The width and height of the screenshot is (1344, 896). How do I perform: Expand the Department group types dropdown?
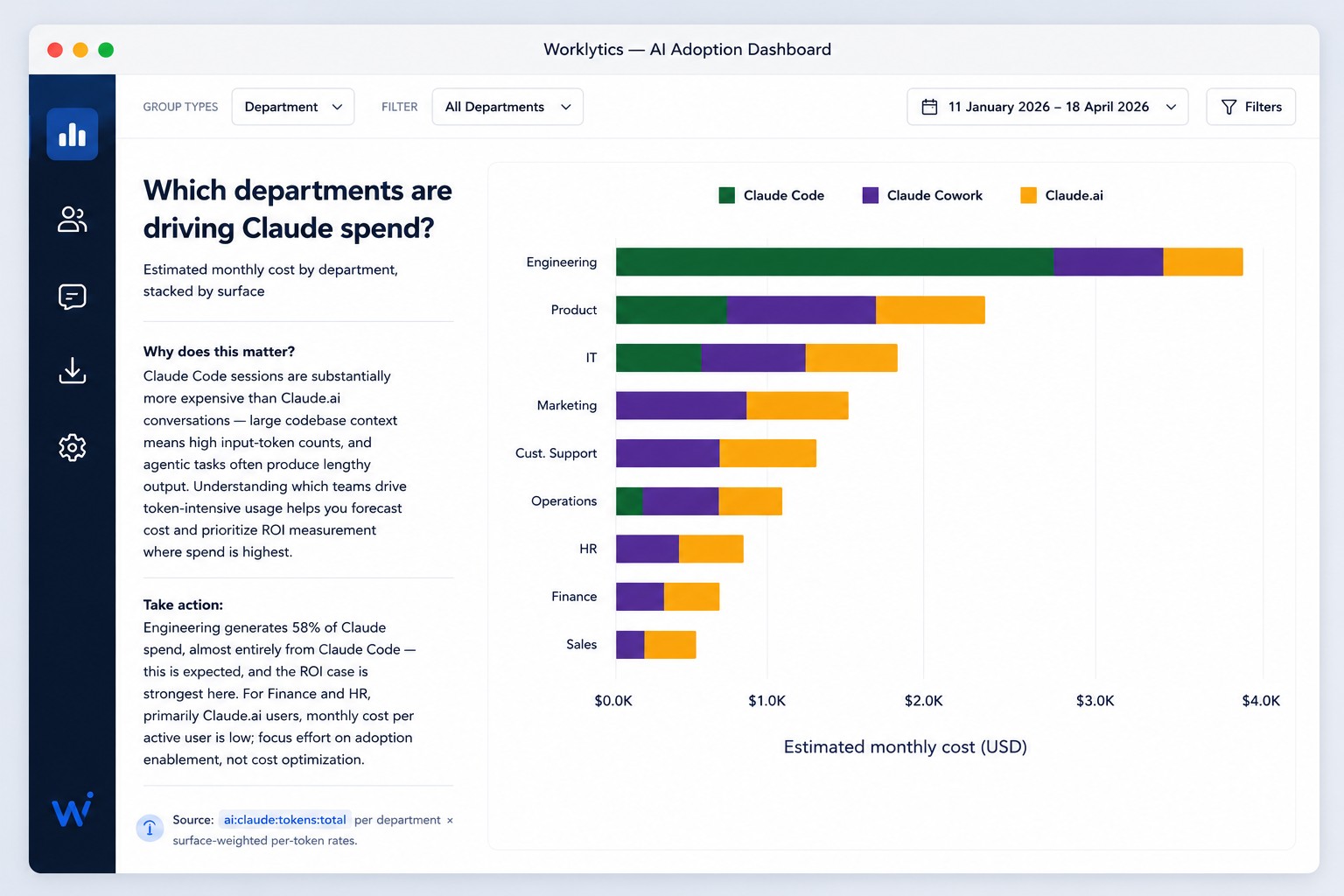click(x=293, y=107)
